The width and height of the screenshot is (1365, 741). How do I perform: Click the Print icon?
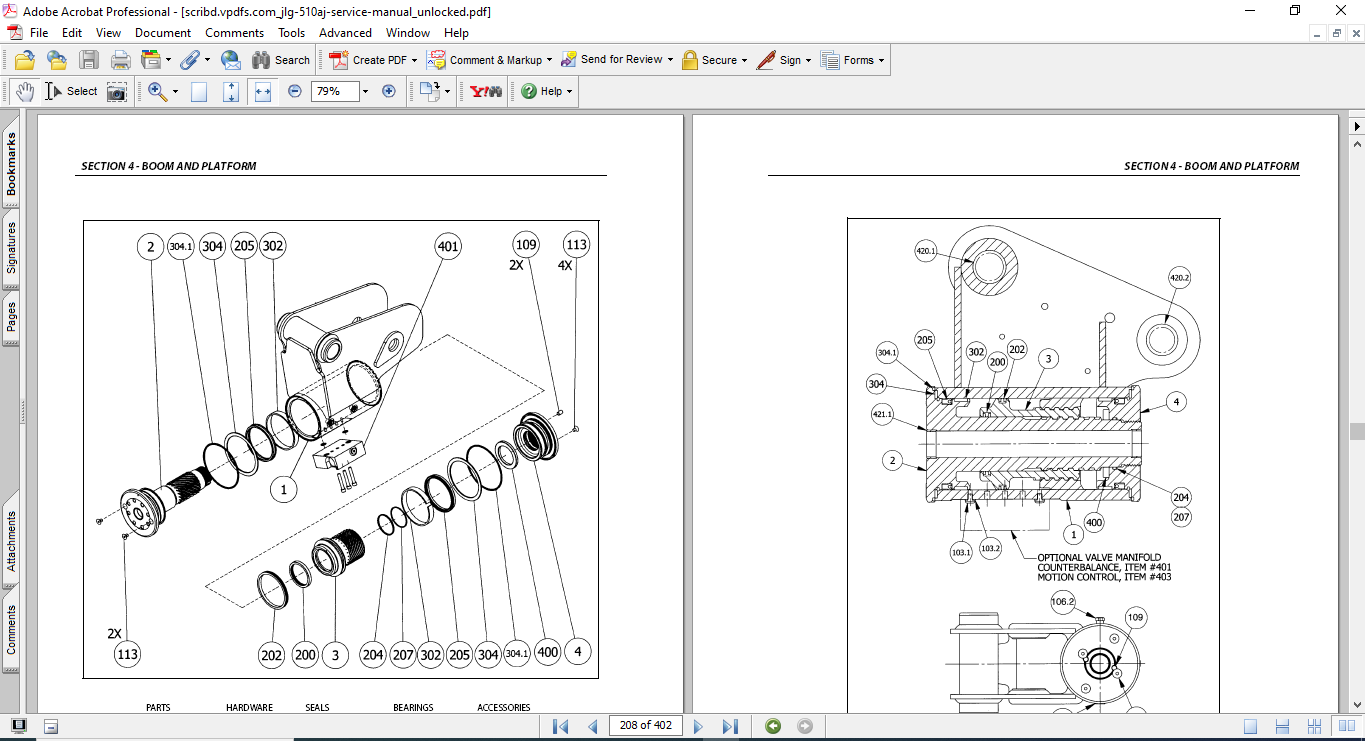121,60
